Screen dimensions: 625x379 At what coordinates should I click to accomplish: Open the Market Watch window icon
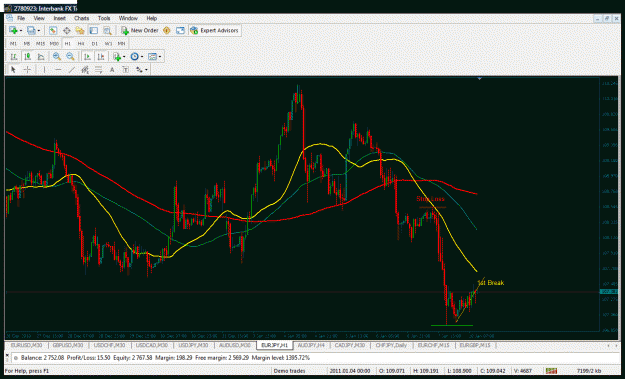tap(53, 31)
